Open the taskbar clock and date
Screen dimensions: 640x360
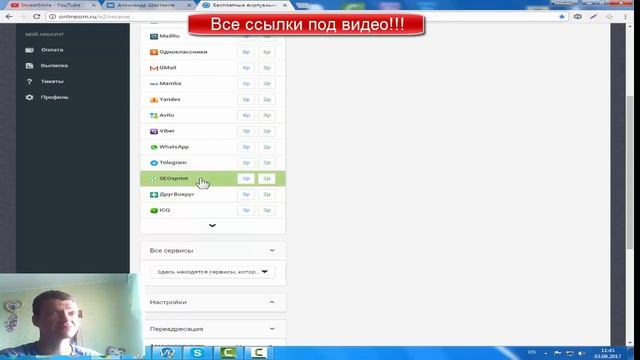coord(608,353)
